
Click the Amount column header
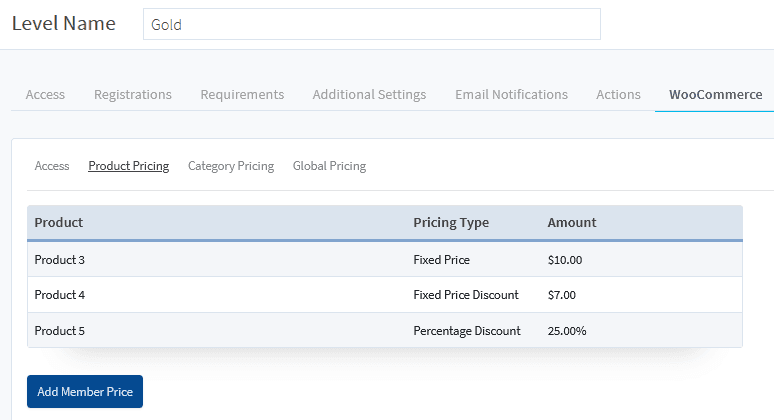(x=572, y=223)
